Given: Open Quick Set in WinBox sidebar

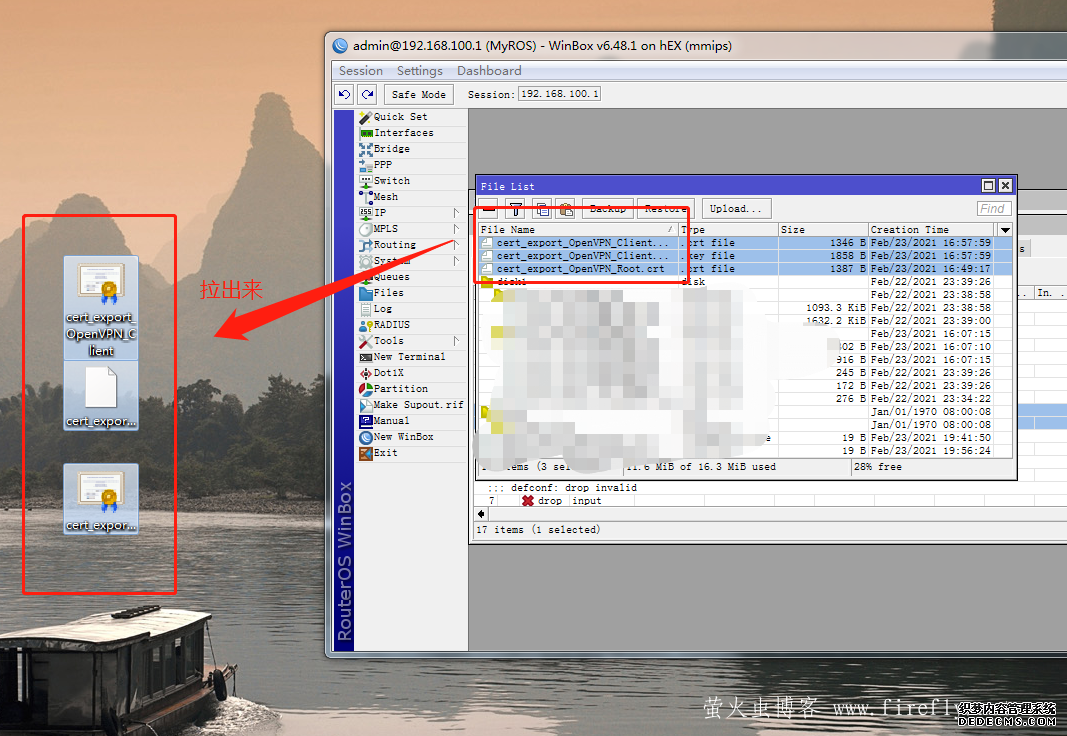Looking at the screenshot, I should point(400,117).
